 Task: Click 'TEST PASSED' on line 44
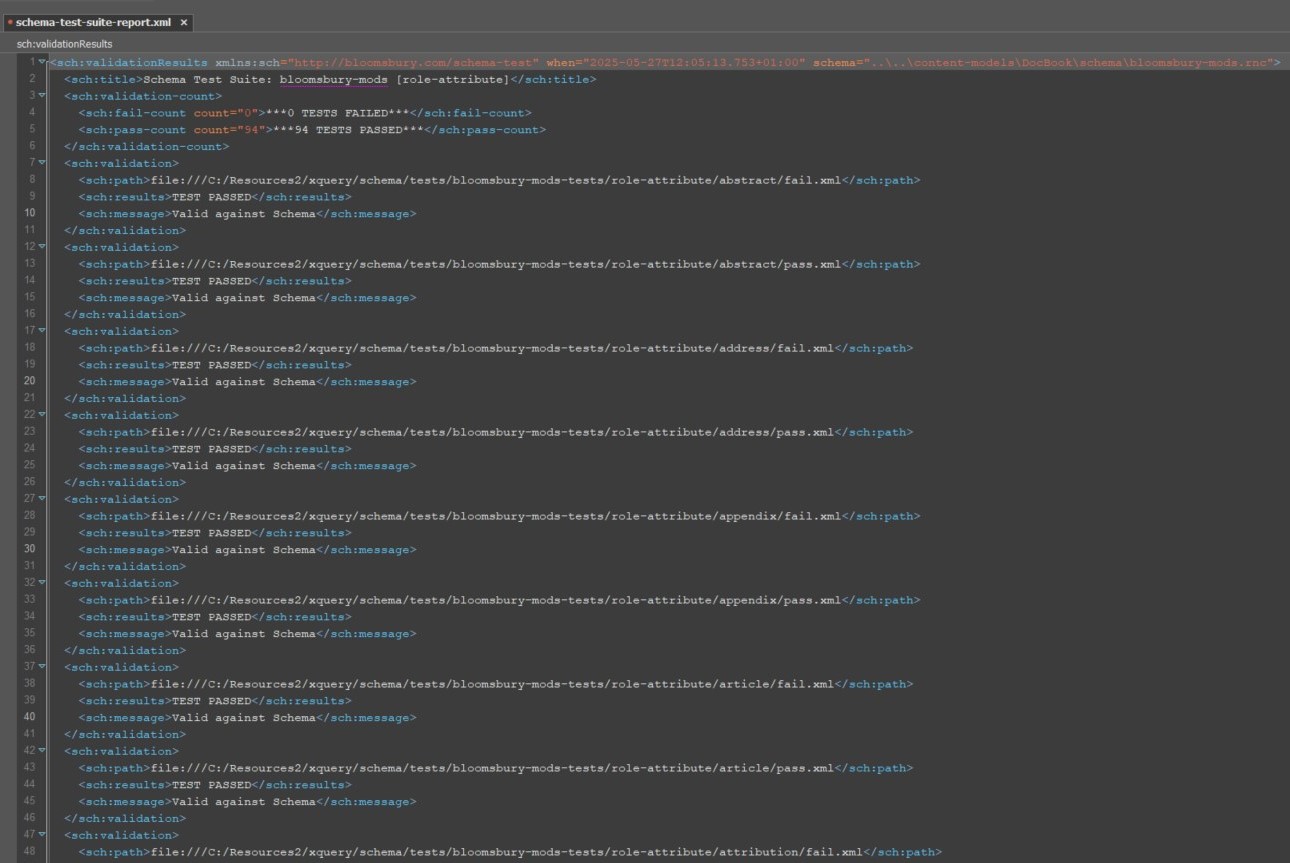pos(212,785)
